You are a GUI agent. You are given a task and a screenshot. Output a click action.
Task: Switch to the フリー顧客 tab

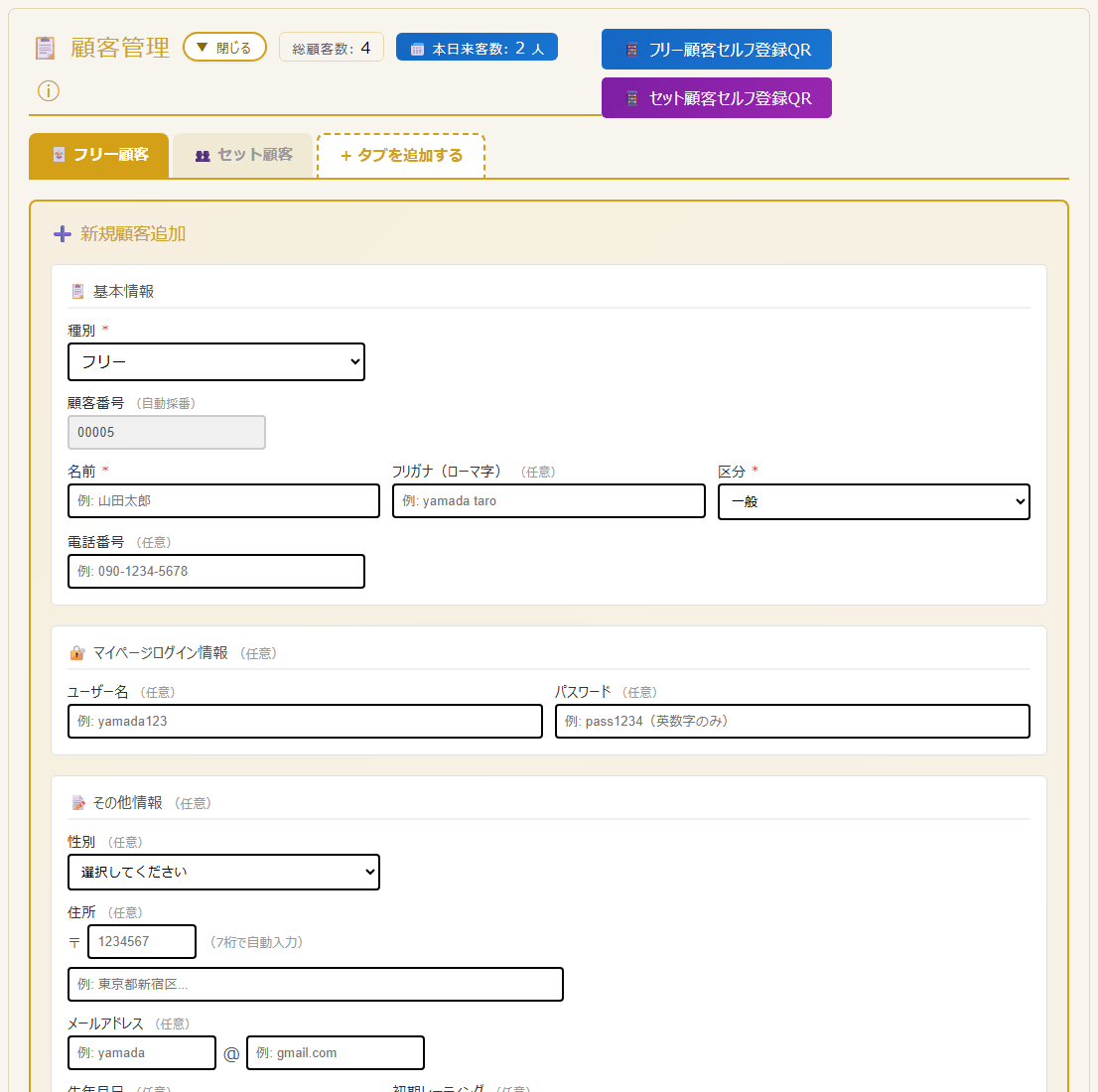[98, 156]
